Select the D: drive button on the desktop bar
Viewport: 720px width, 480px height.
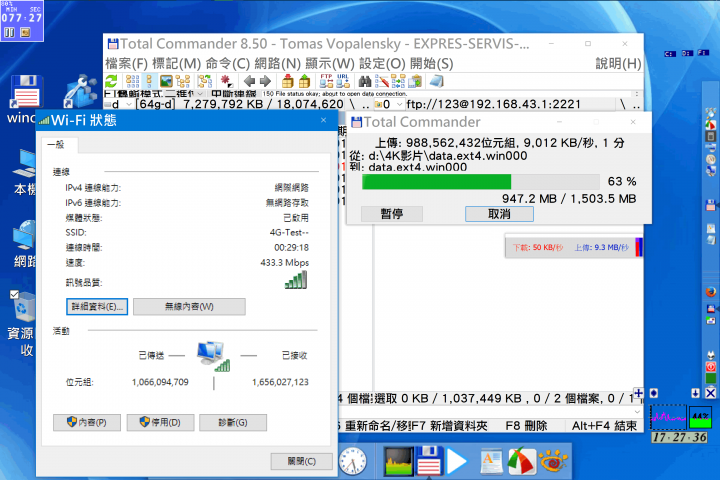coord(687,53)
